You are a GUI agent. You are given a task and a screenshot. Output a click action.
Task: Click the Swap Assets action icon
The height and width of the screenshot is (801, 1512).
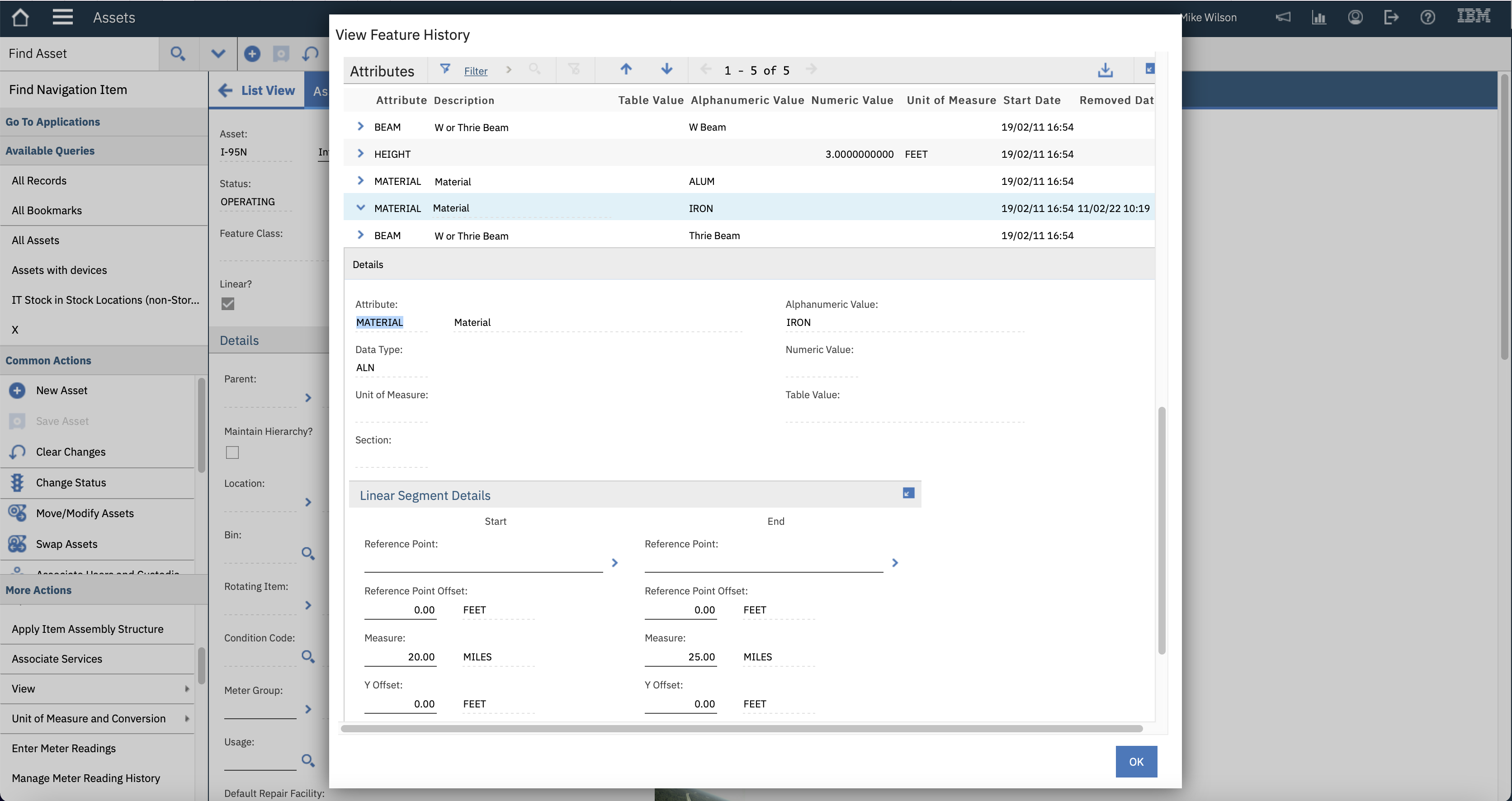click(x=16, y=543)
